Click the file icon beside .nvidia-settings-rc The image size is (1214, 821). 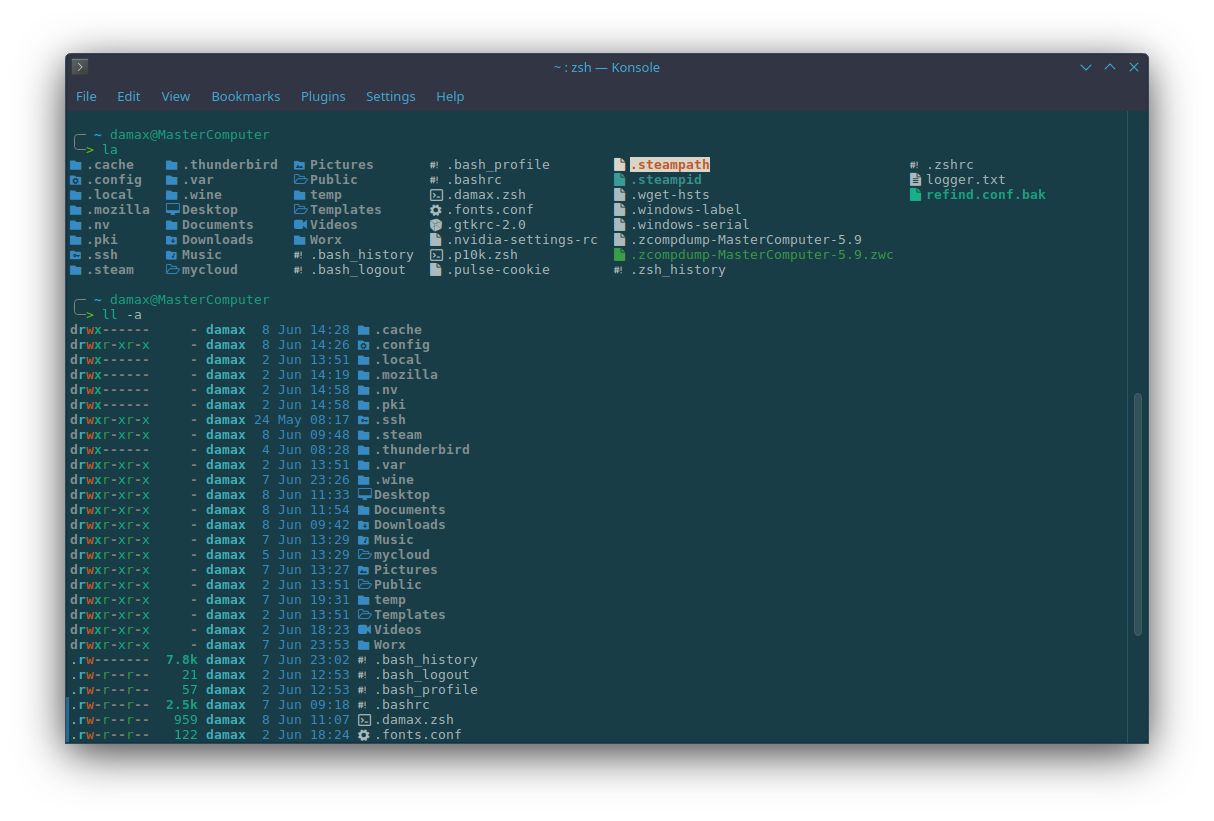(436, 240)
